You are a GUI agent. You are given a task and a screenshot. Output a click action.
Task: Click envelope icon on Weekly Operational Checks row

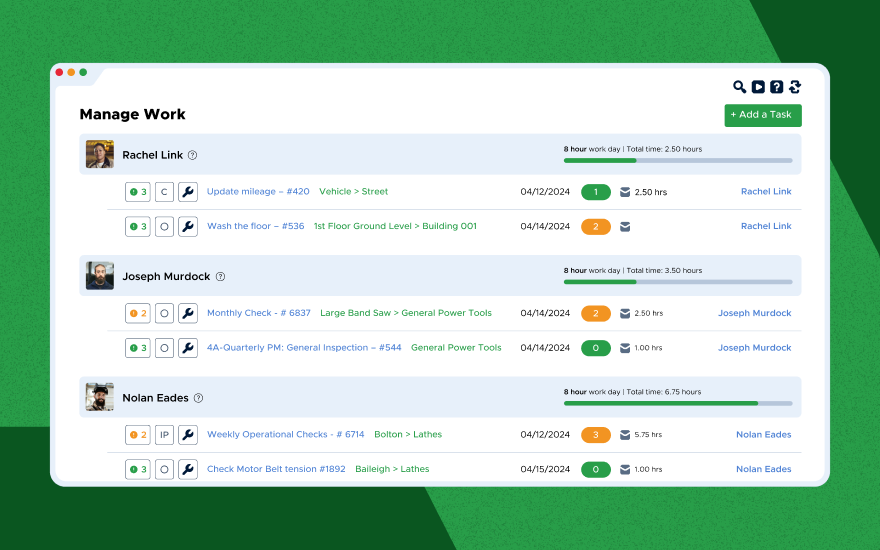coord(625,435)
